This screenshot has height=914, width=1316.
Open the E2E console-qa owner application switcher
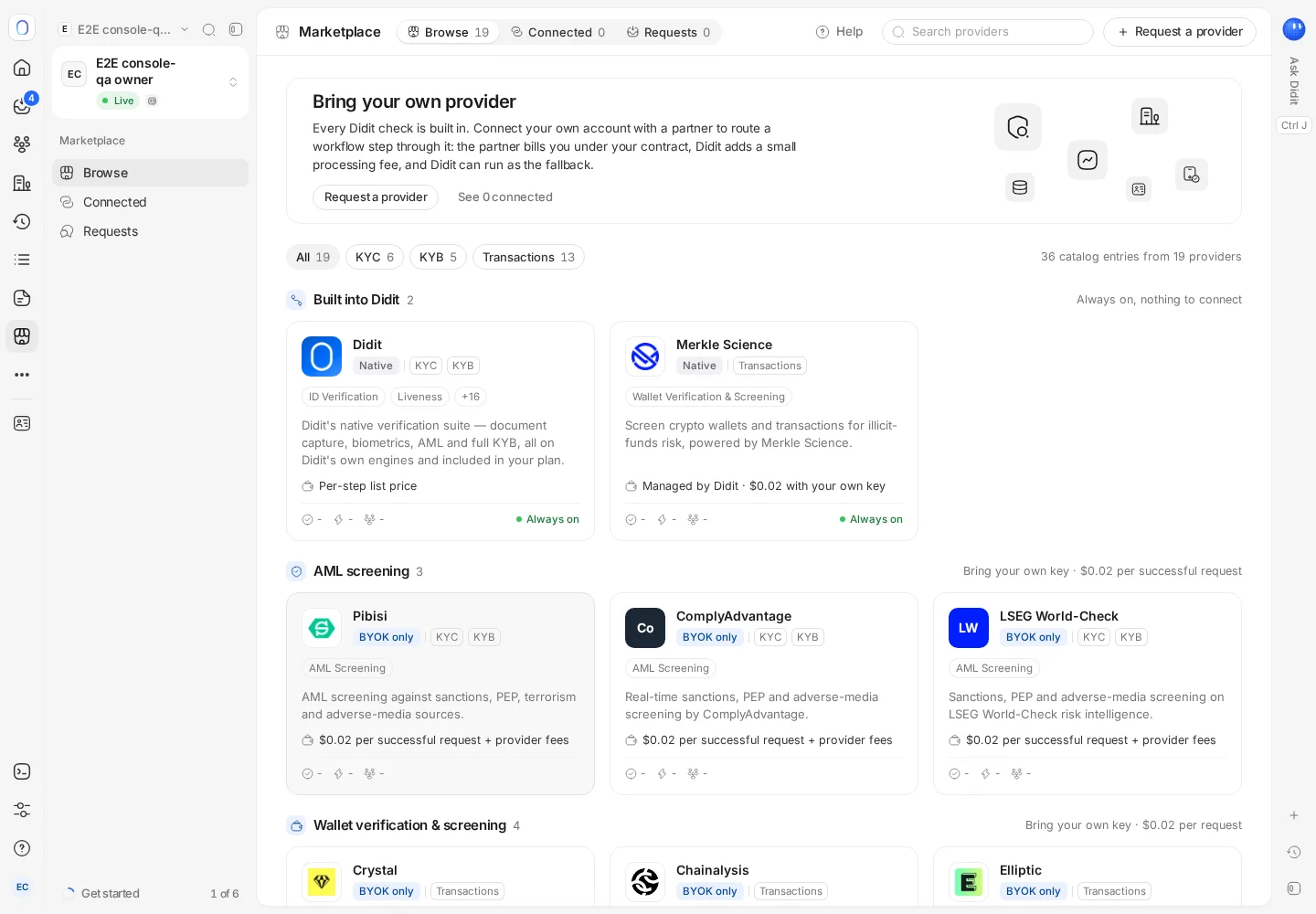151,82
